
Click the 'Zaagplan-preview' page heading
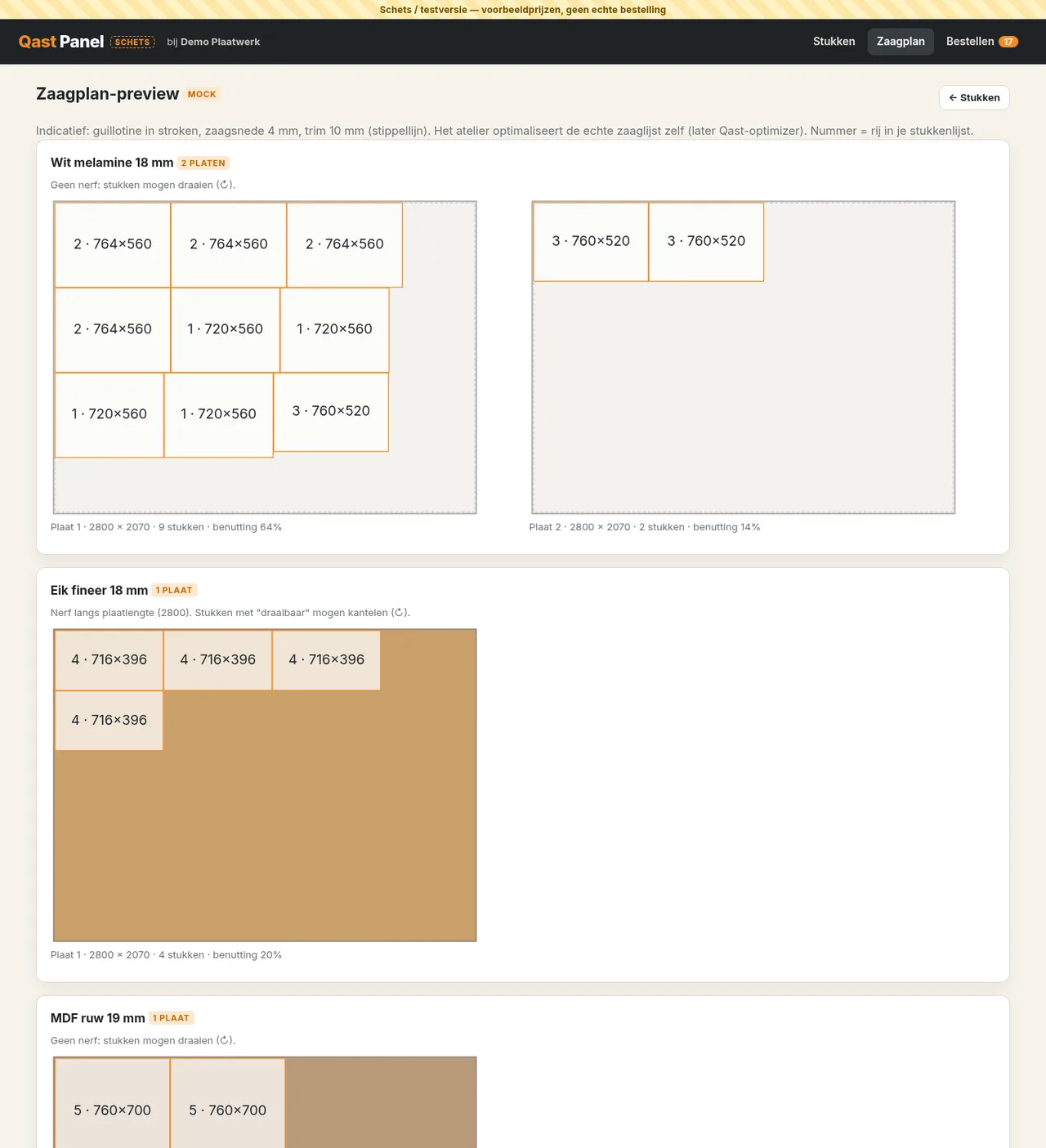point(107,94)
